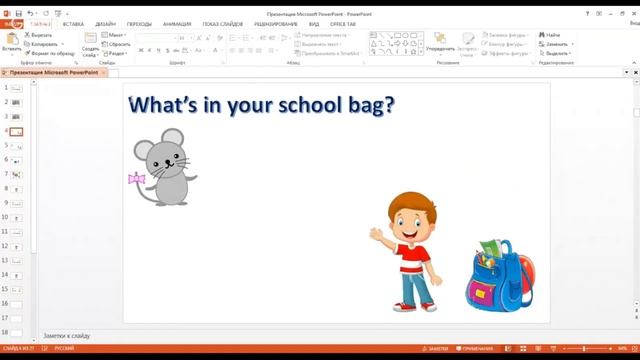Click Copy (Копировать) command

pyautogui.click(x=41, y=44)
